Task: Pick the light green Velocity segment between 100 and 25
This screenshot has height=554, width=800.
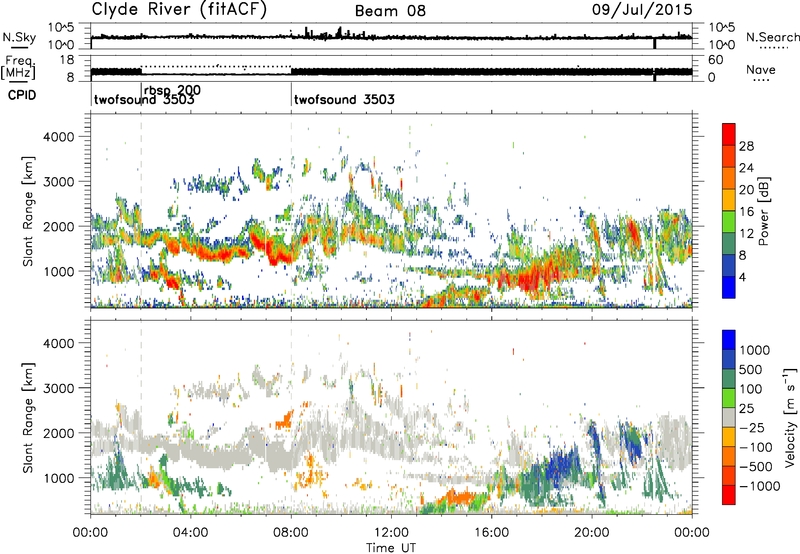Action: pyautogui.click(x=729, y=398)
